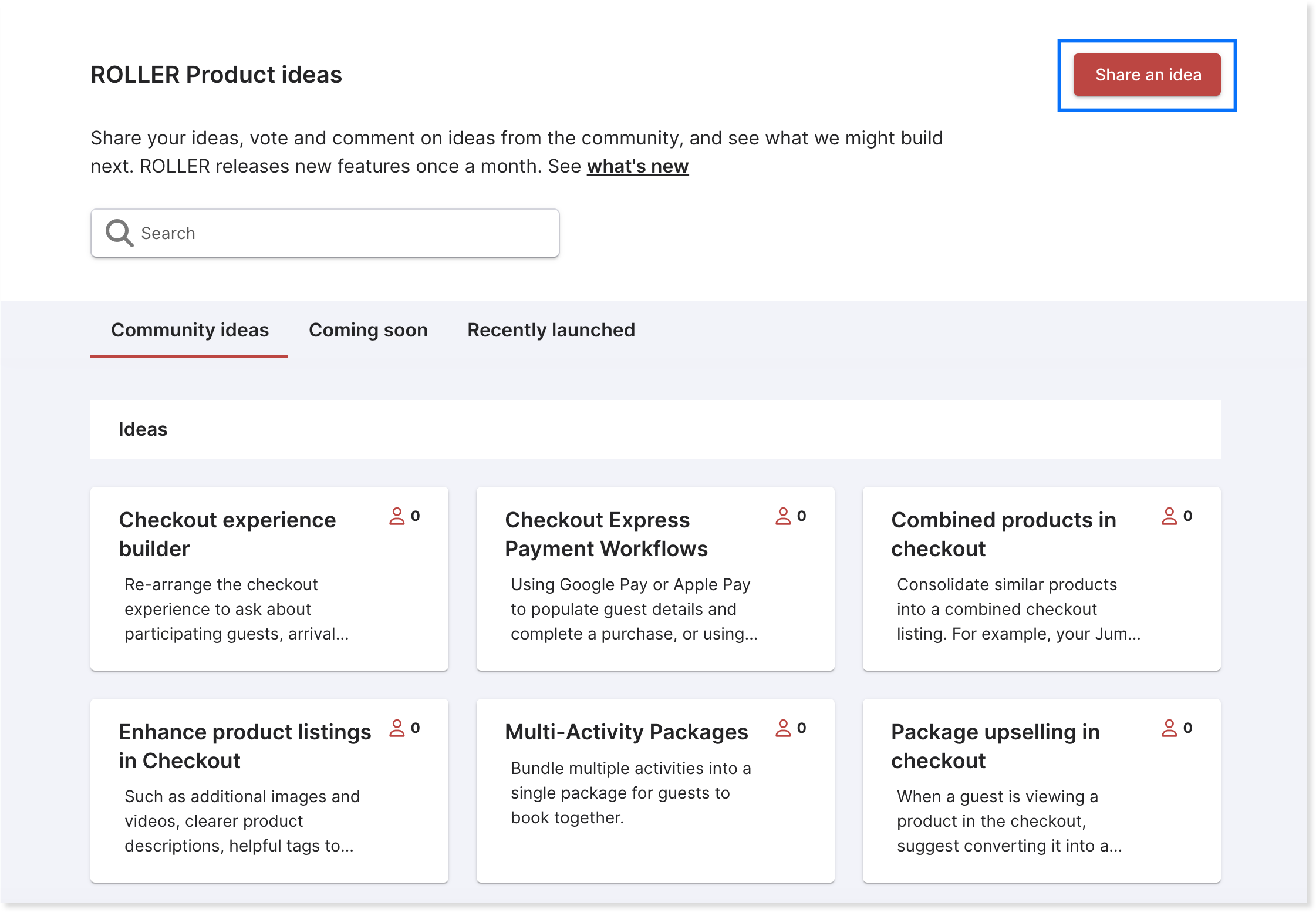This screenshot has height=912, width=1316.
Task: Open the Recently launched tab
Action: tap(551, 330)
